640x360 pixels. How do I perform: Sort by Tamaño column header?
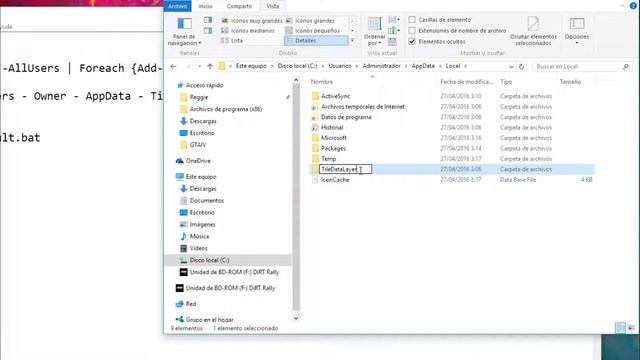click(x=570, y=82)
